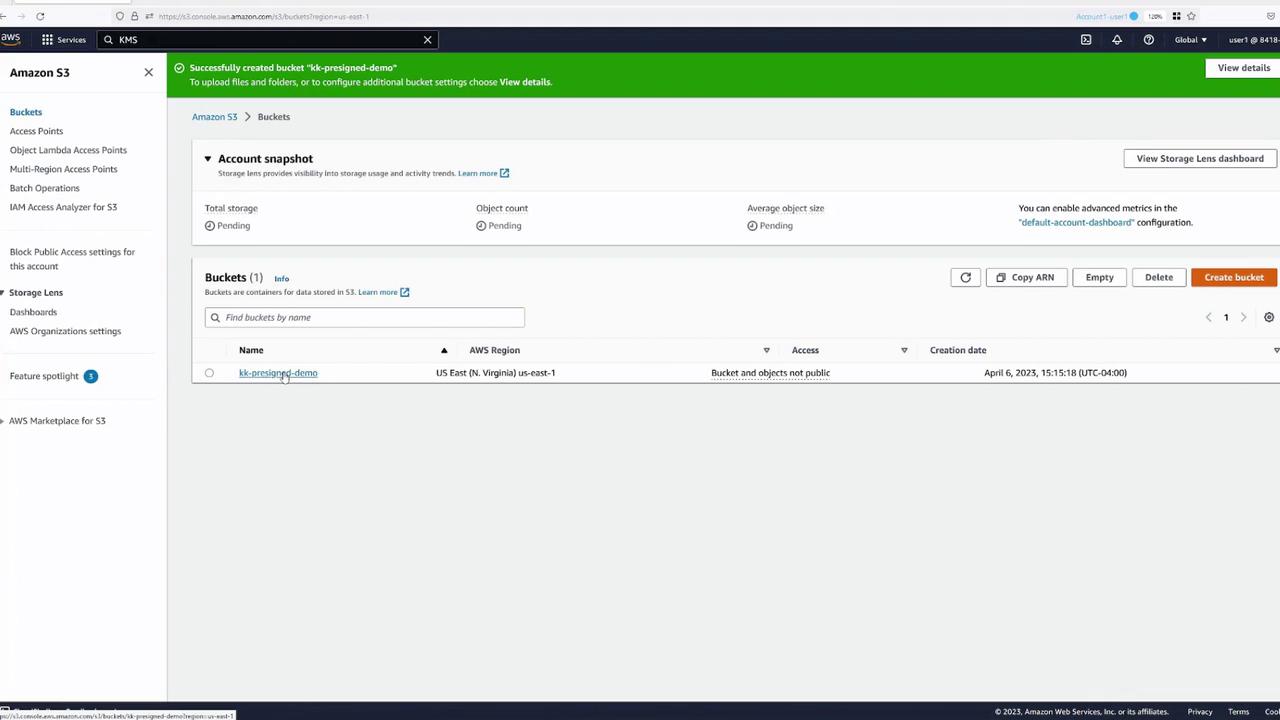Image resolution: width=1280 pixels, height=720 pixels.
Task: Open Batch Operations in the sidebar
Action: point(44,188)
